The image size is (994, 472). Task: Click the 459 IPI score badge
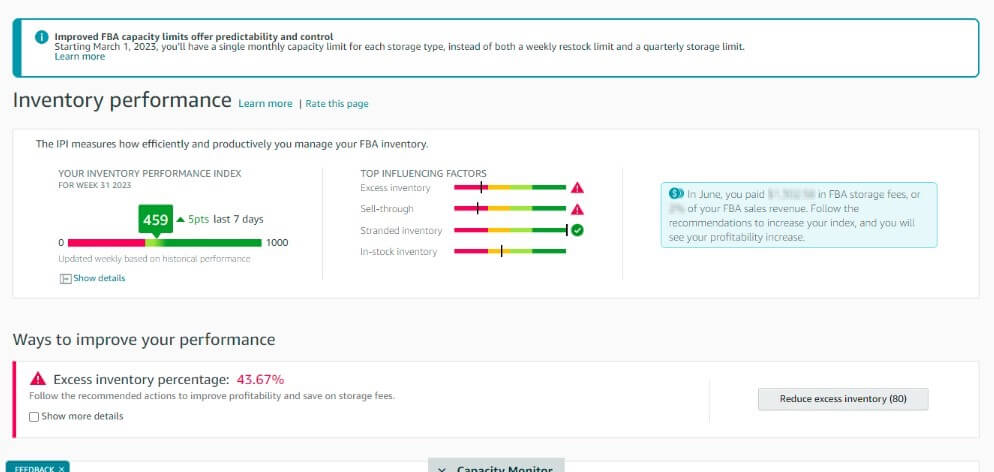click(x=155, y=219)
